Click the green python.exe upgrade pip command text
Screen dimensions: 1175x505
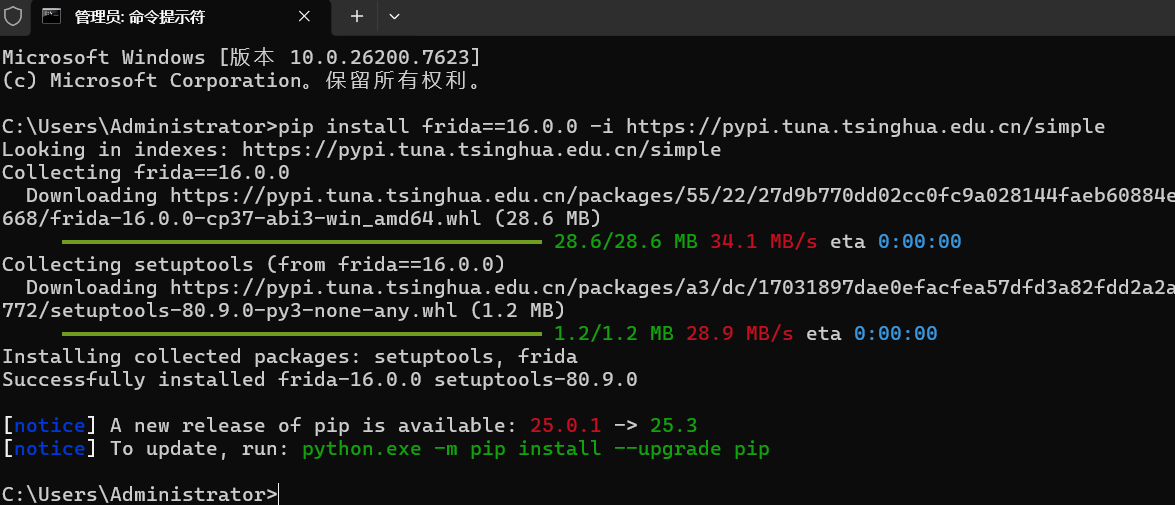tap(536, 449)
